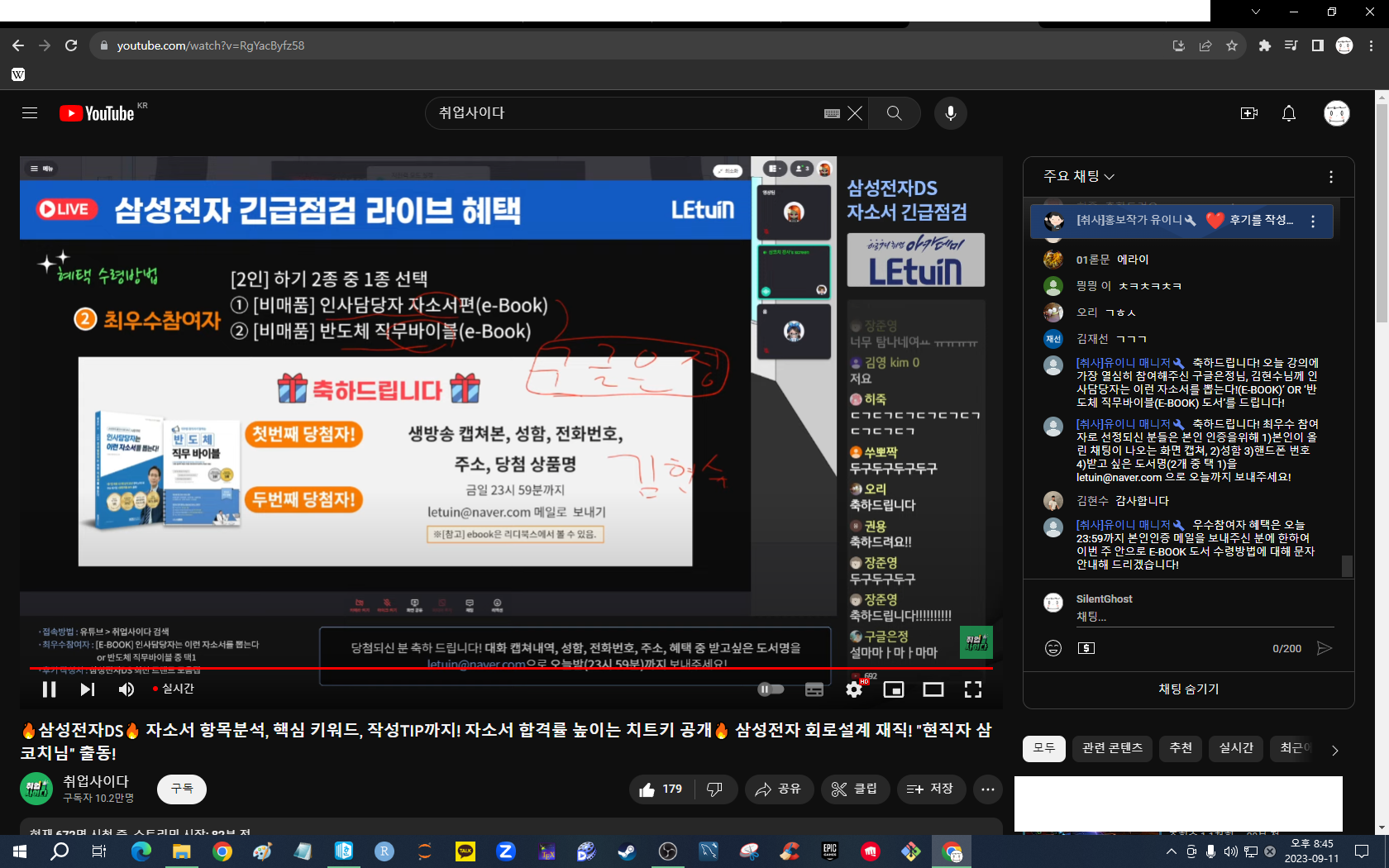This screenshot has height=868, width=1389.
Task: Open the account avatar menu in the YouTube header
Action: 1337,113
